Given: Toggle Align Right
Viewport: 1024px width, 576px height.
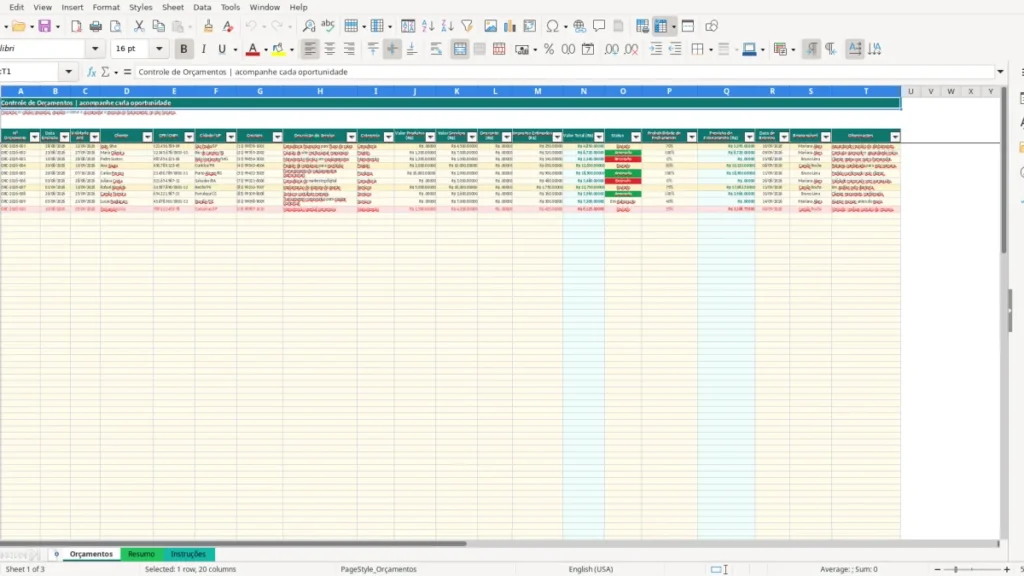Looking at the screenshot, I should tap(349, 49).
